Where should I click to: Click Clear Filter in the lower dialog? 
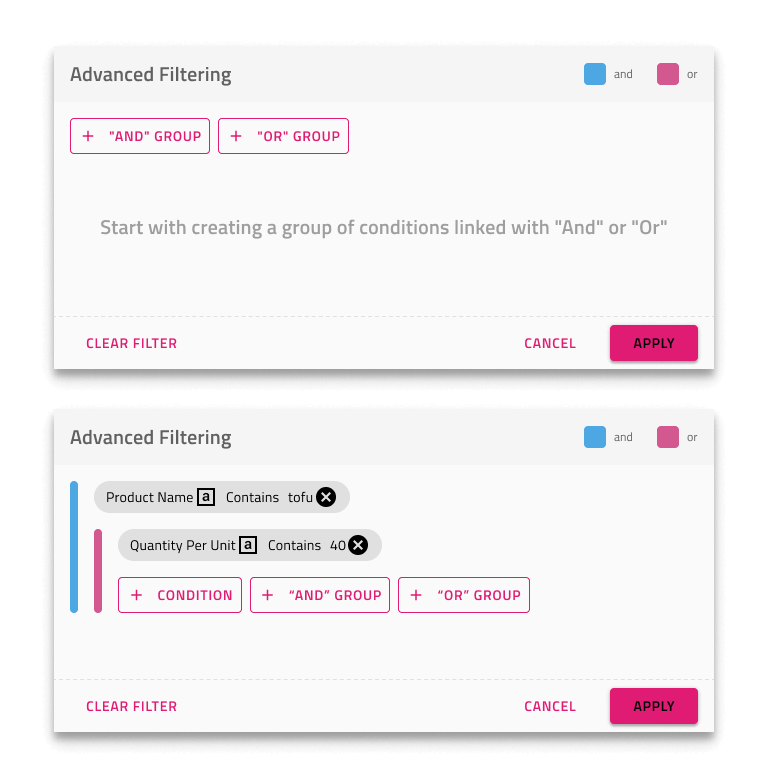point(131,706)
